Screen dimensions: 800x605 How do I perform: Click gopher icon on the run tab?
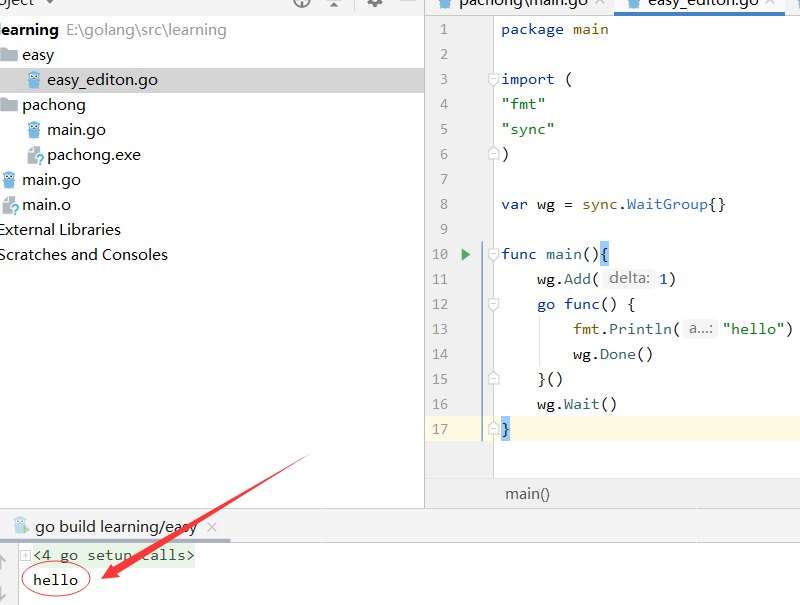(x=20, y=526)
